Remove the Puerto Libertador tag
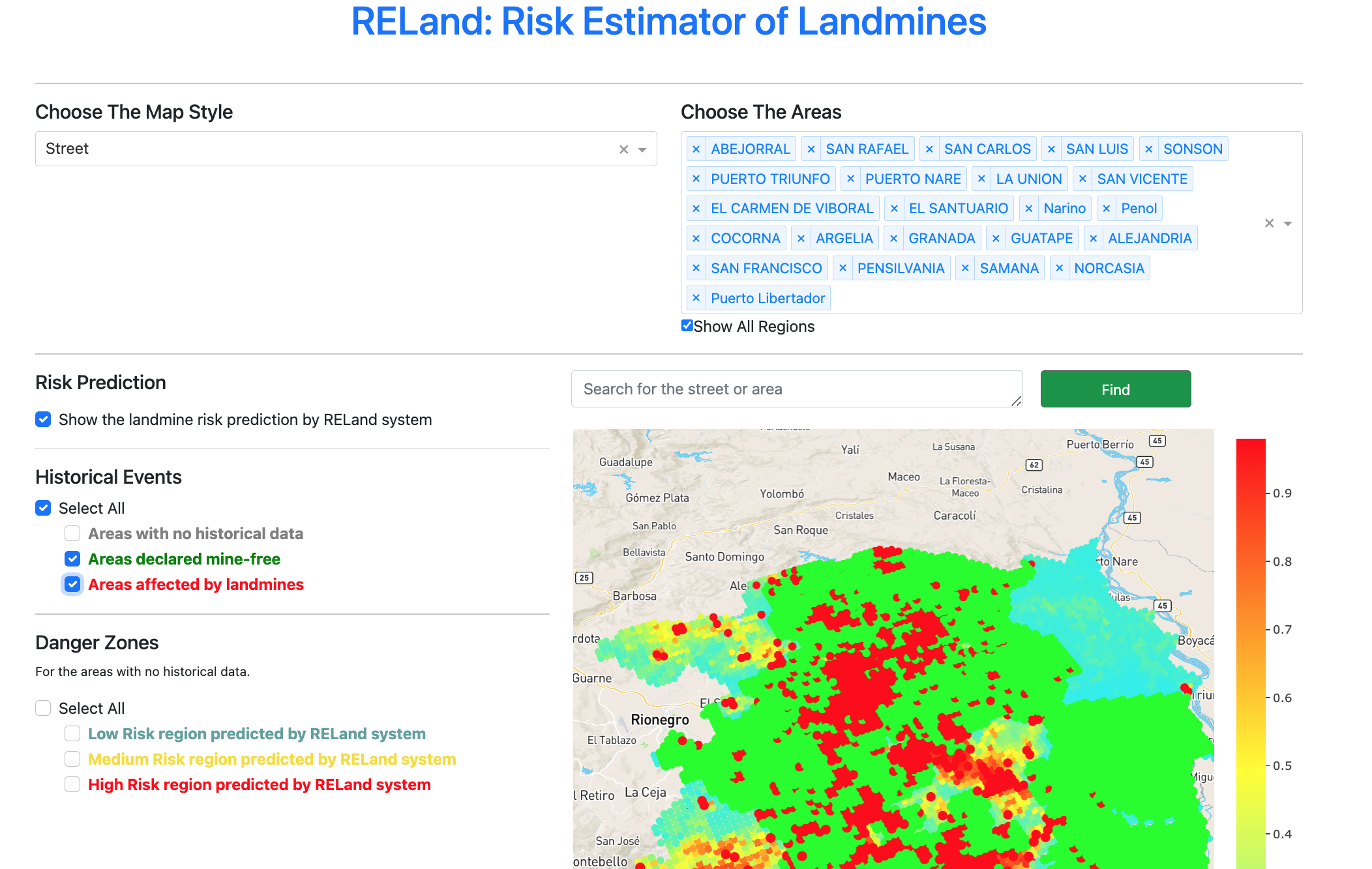1372x869 pixels. point(696,299)
